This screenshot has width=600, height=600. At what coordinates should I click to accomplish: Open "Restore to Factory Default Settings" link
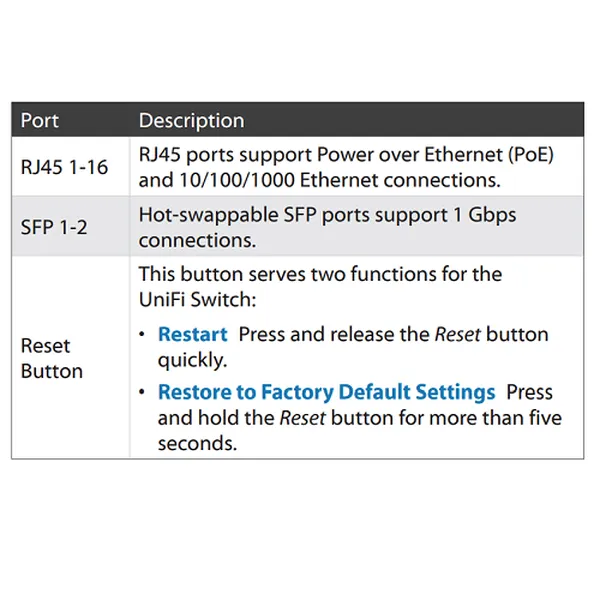pos(326,392)
